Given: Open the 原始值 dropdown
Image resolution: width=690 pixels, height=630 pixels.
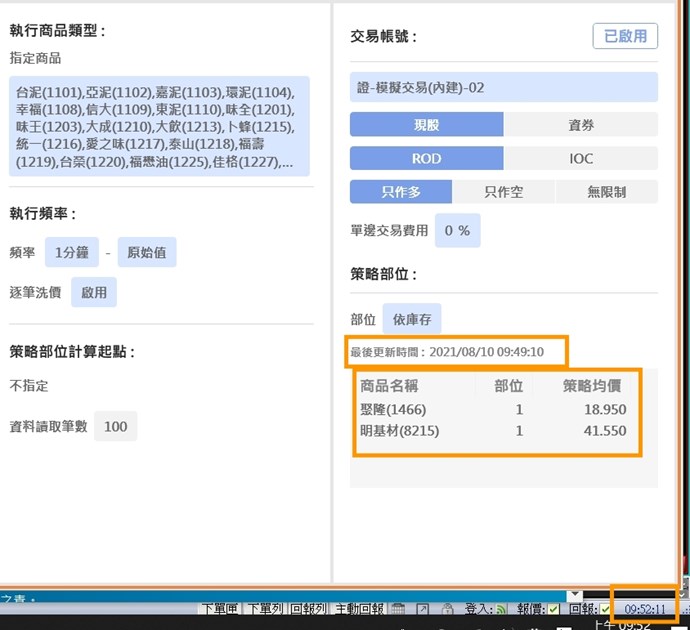Looking at the screenshot, I should click(147, 253).
